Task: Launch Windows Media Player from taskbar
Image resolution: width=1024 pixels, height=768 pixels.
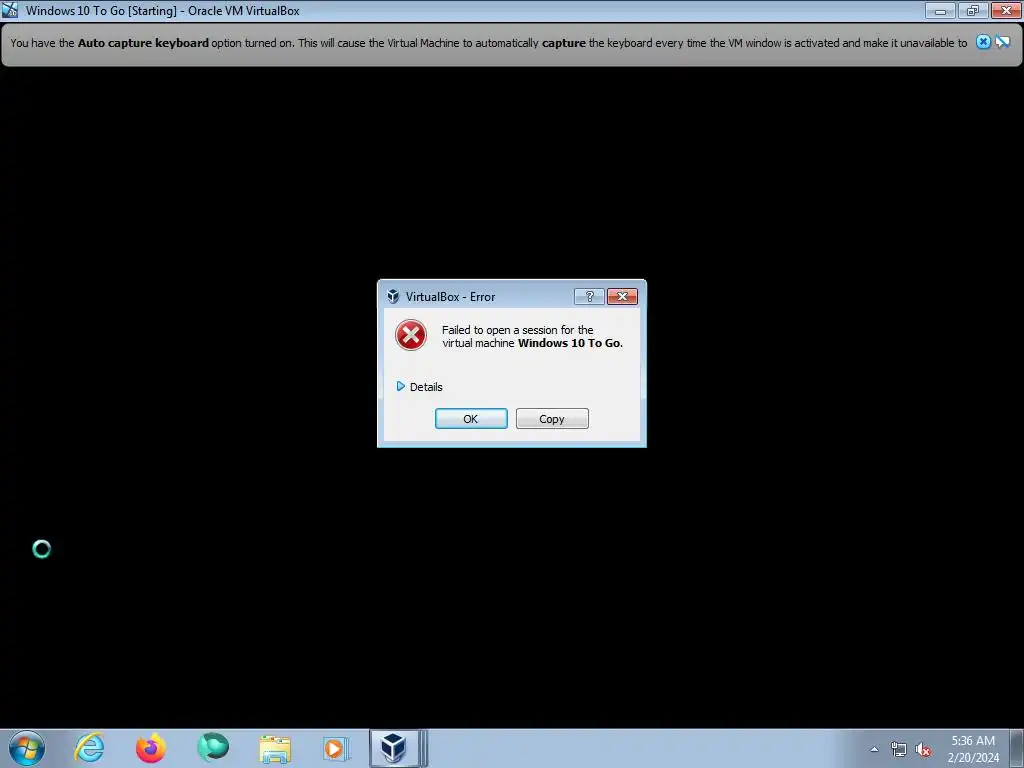Action: tap(336, 748)
